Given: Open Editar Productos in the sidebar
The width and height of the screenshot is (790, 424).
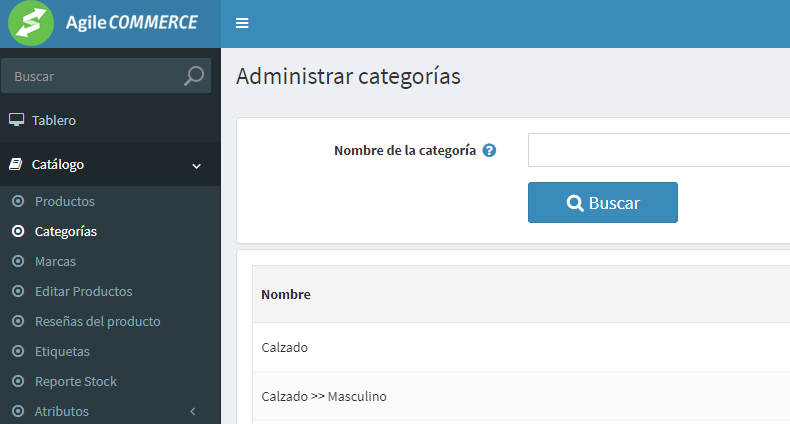Looking at the screenshot, I should [x=84, y=291].
